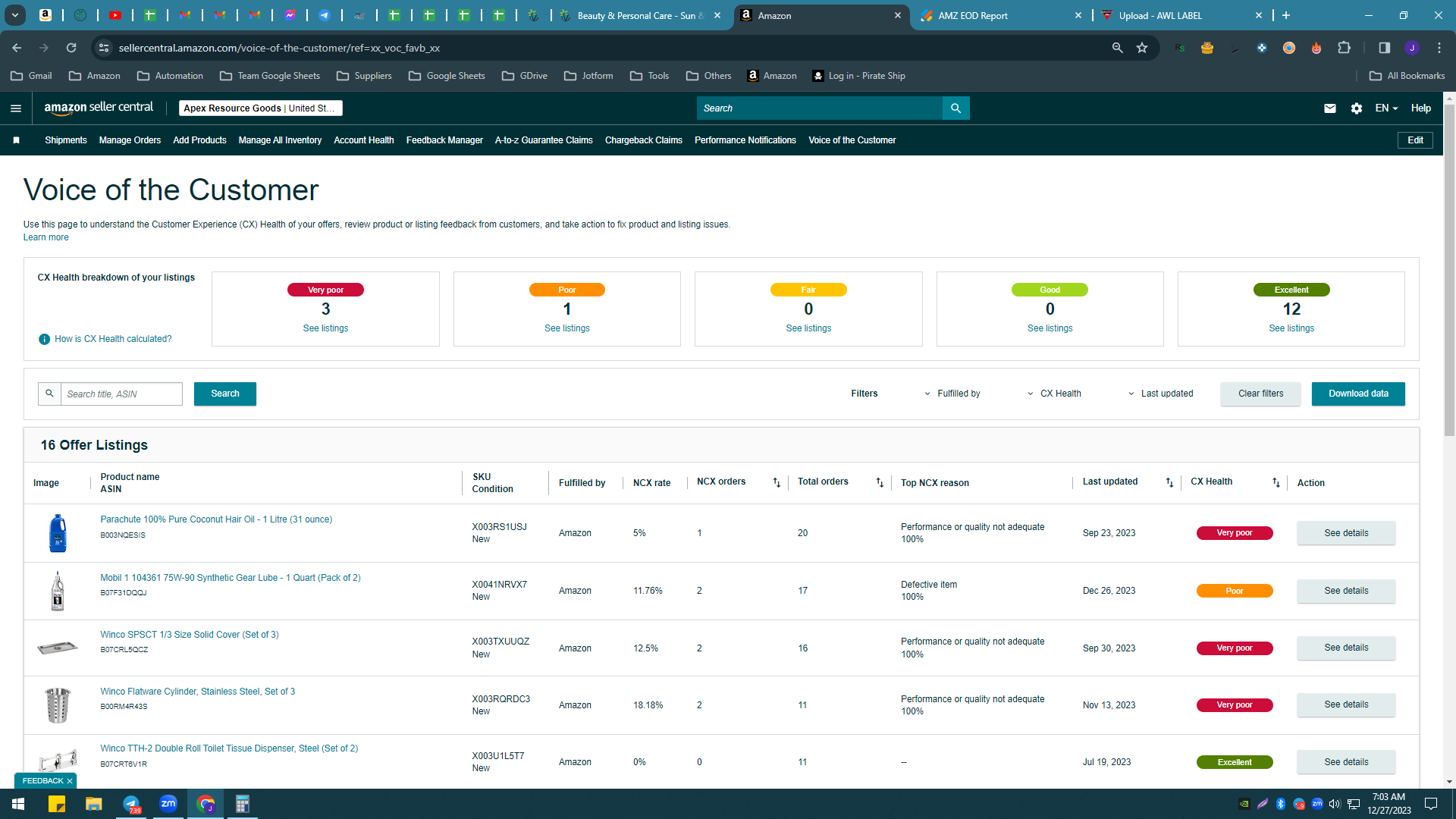Click the magnifier icon in the top search bar
Image resolution: width=1456 pixels, height=819 pixels.
(x=955, y=108)
